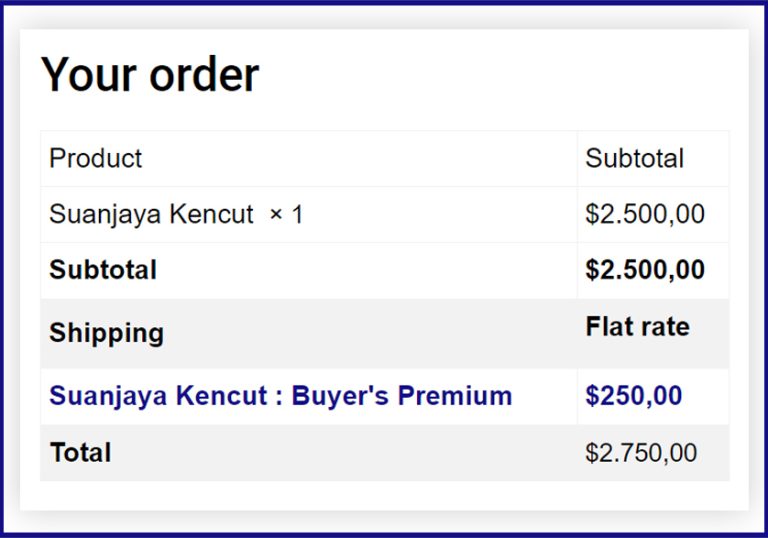Click the blue $250,00 premium amount

point(633,396)
